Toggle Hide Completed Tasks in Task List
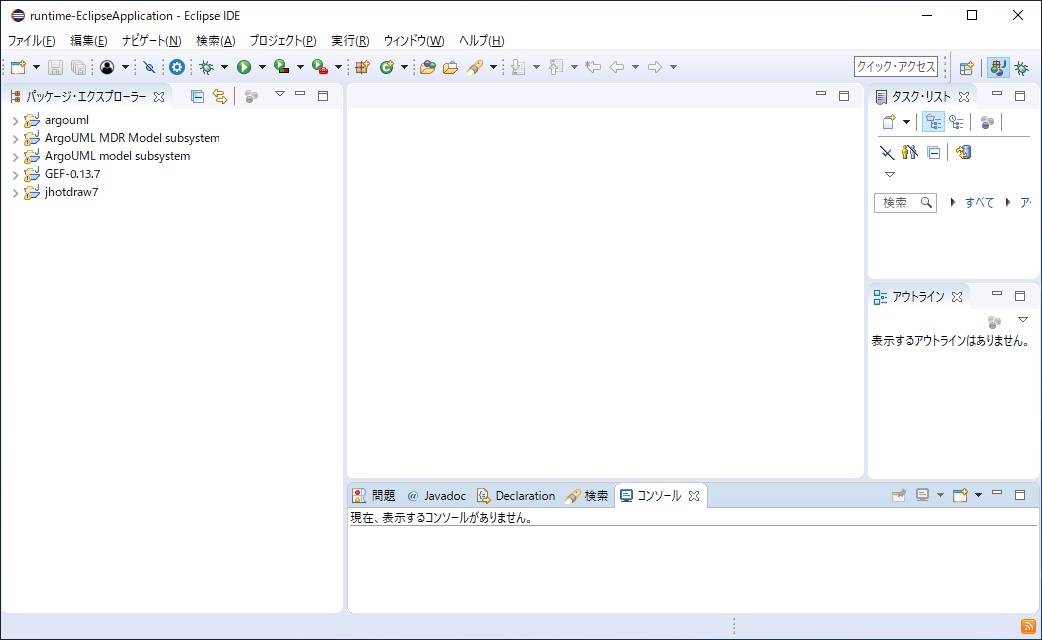1042x640 pixels. click(x=887, y=153)
